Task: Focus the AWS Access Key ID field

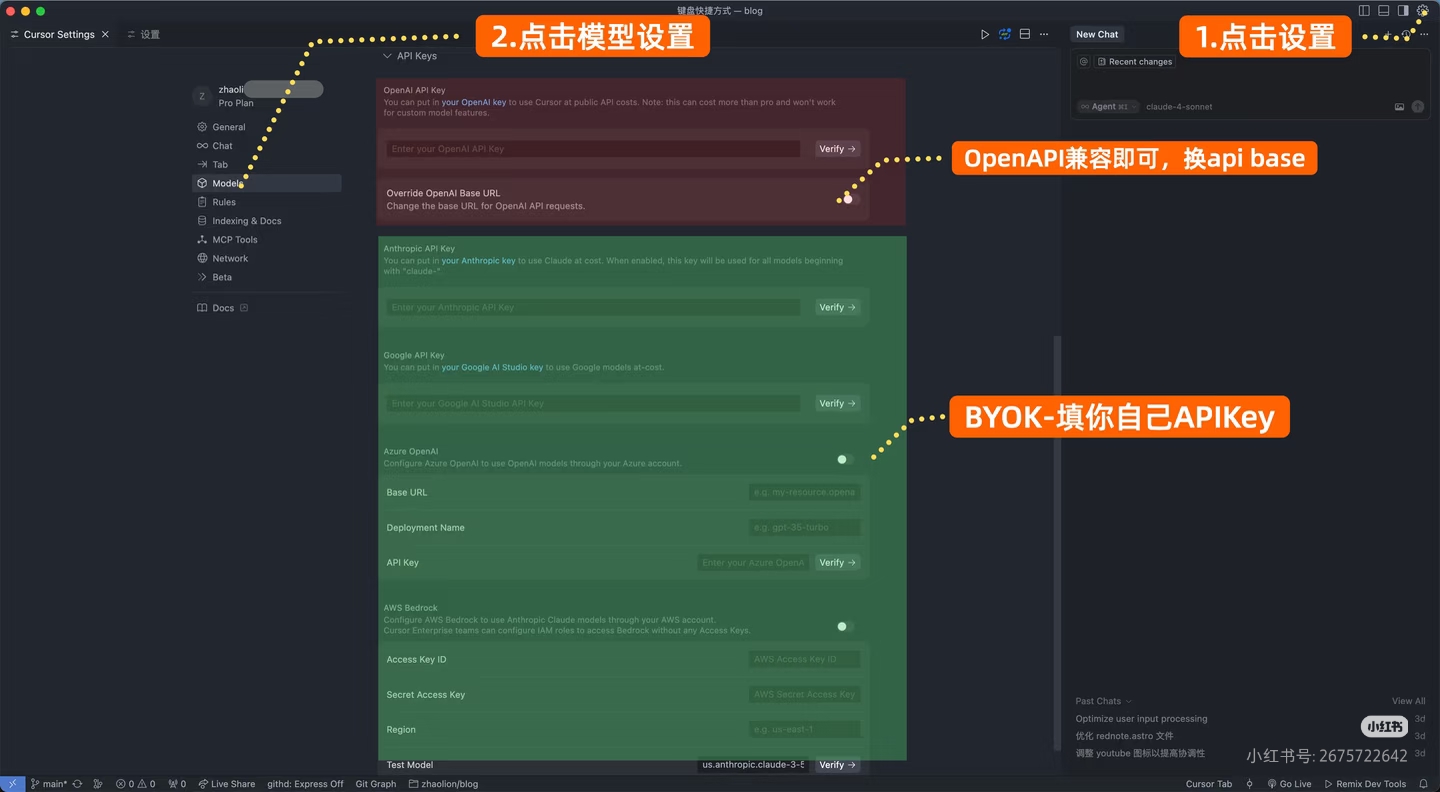Action: click(805, 659)
